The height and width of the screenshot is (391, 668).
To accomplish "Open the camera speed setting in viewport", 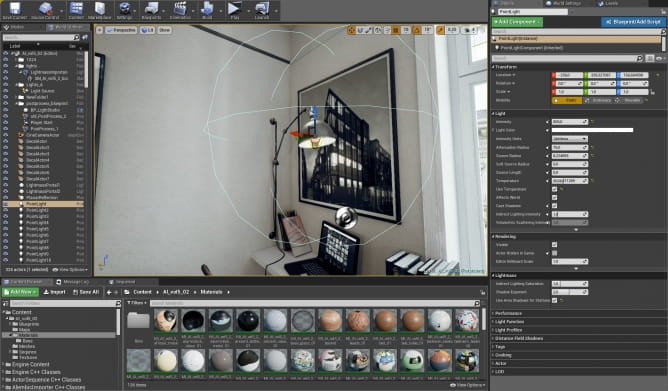I will [470, 30].
